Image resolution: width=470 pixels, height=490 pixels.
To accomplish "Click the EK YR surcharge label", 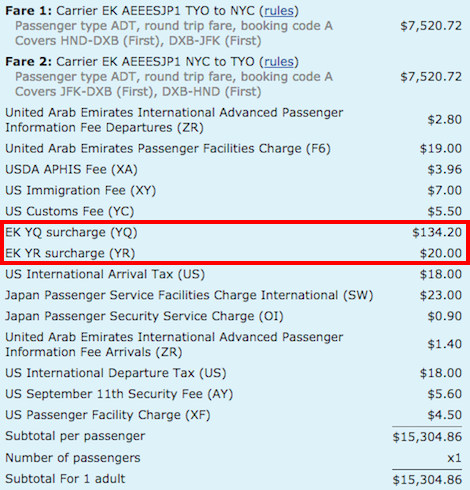I will (70, 253).
